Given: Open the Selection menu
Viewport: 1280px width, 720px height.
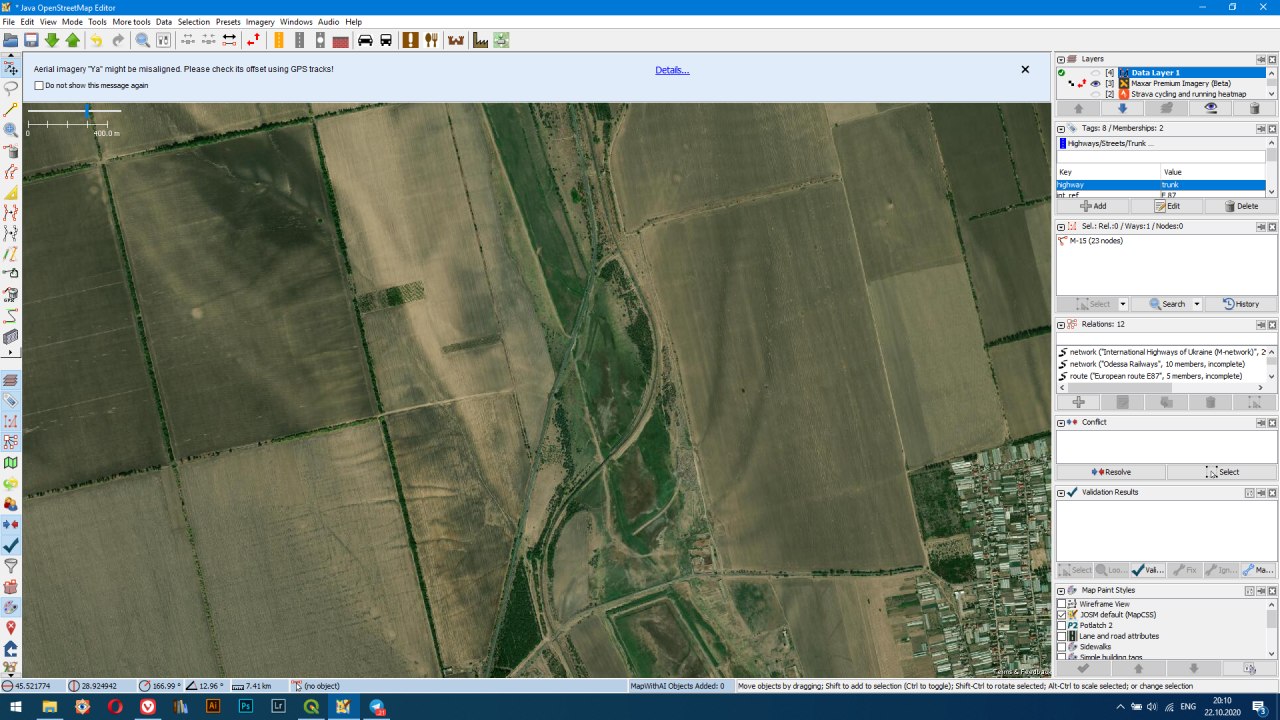Looking at the screenshot, I should 194,21.
